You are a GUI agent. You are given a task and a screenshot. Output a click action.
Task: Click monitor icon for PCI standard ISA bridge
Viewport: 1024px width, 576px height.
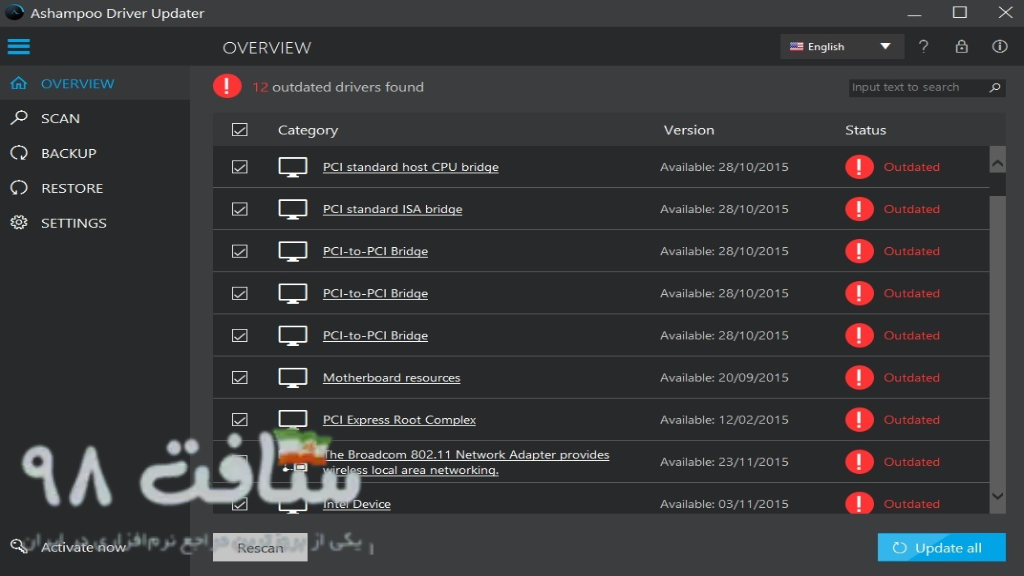[x=293, y=209]
